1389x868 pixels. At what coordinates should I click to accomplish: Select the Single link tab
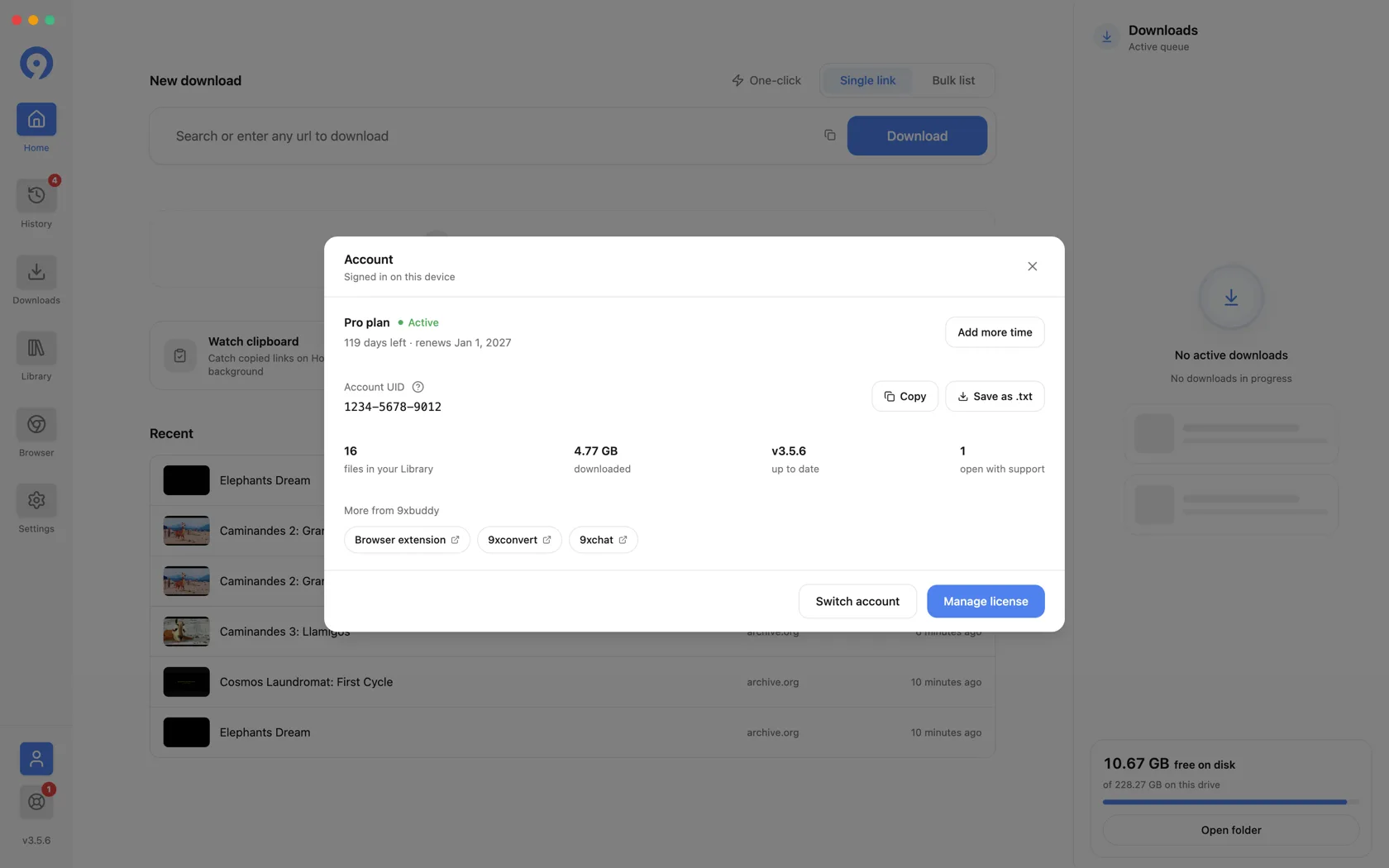pyautogui.click(x=867, y=80)
